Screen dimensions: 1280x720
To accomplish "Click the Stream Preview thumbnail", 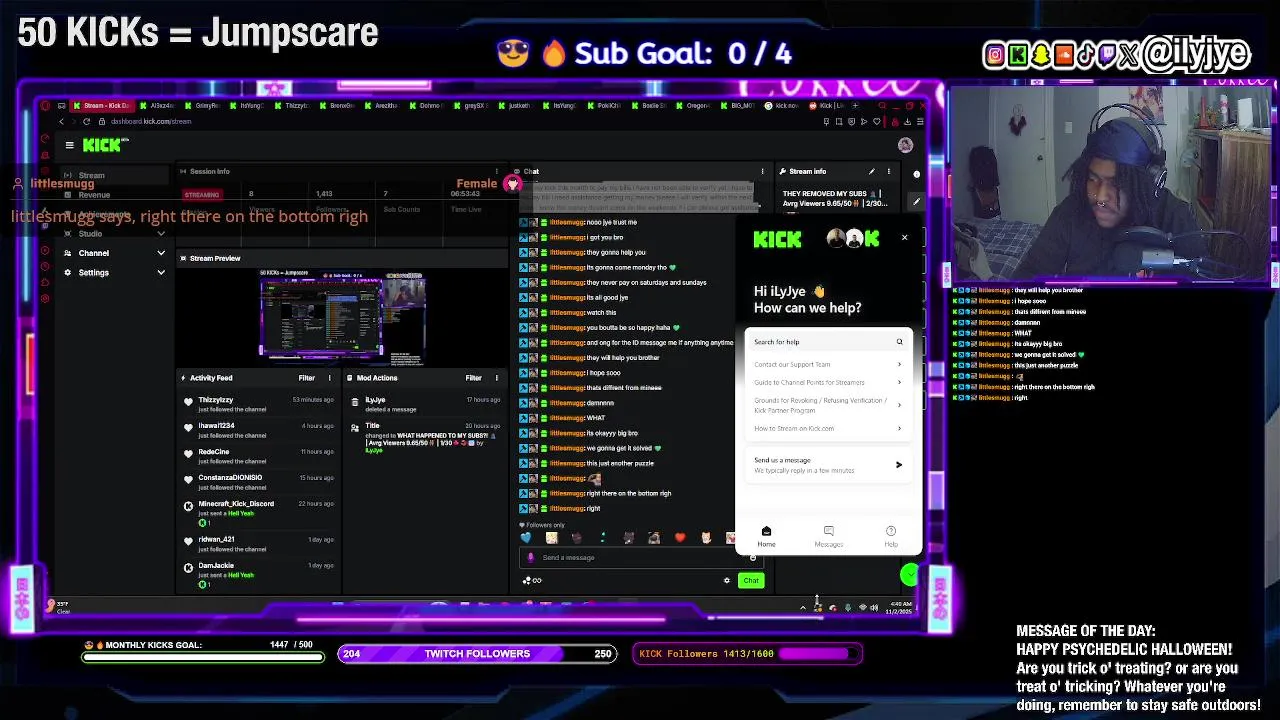I will (342, 317).
